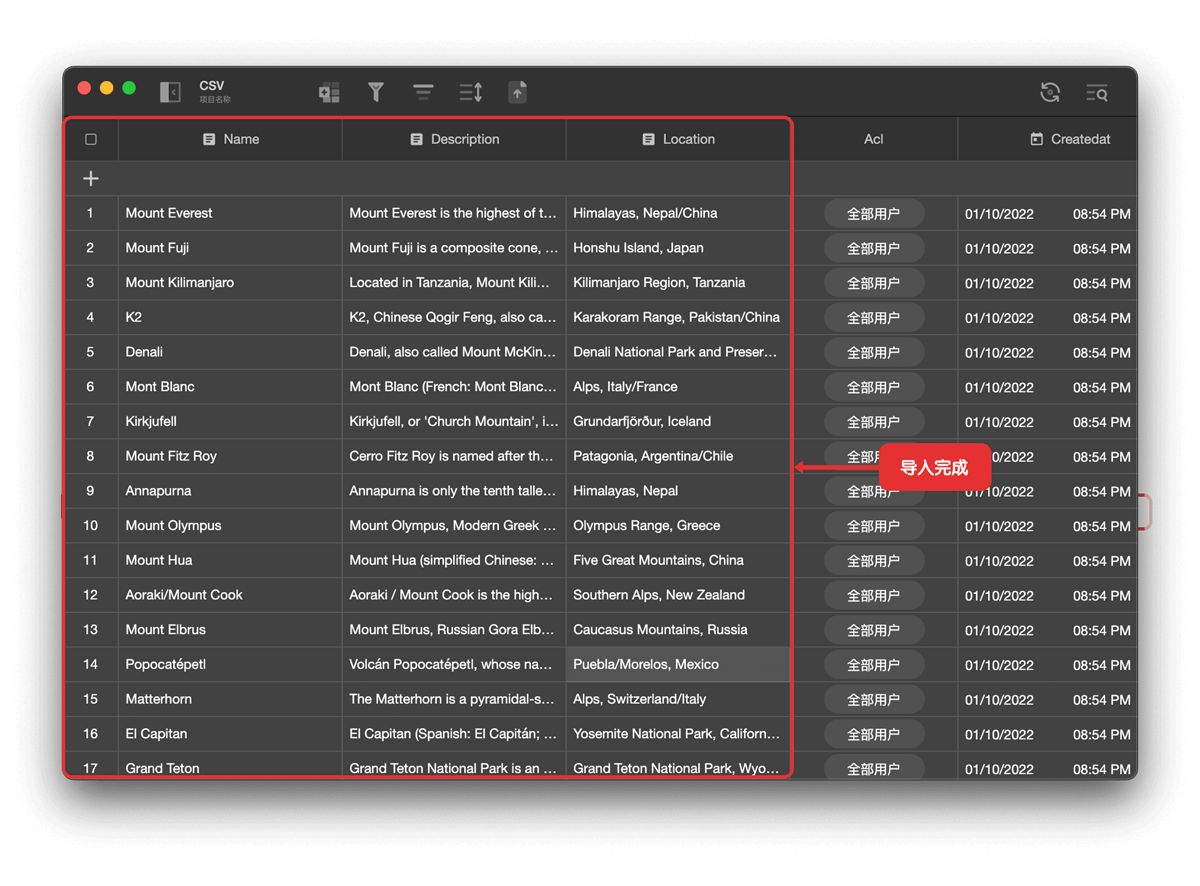
Task: Click the Name column text-type icon
Action: click(209, 139)
